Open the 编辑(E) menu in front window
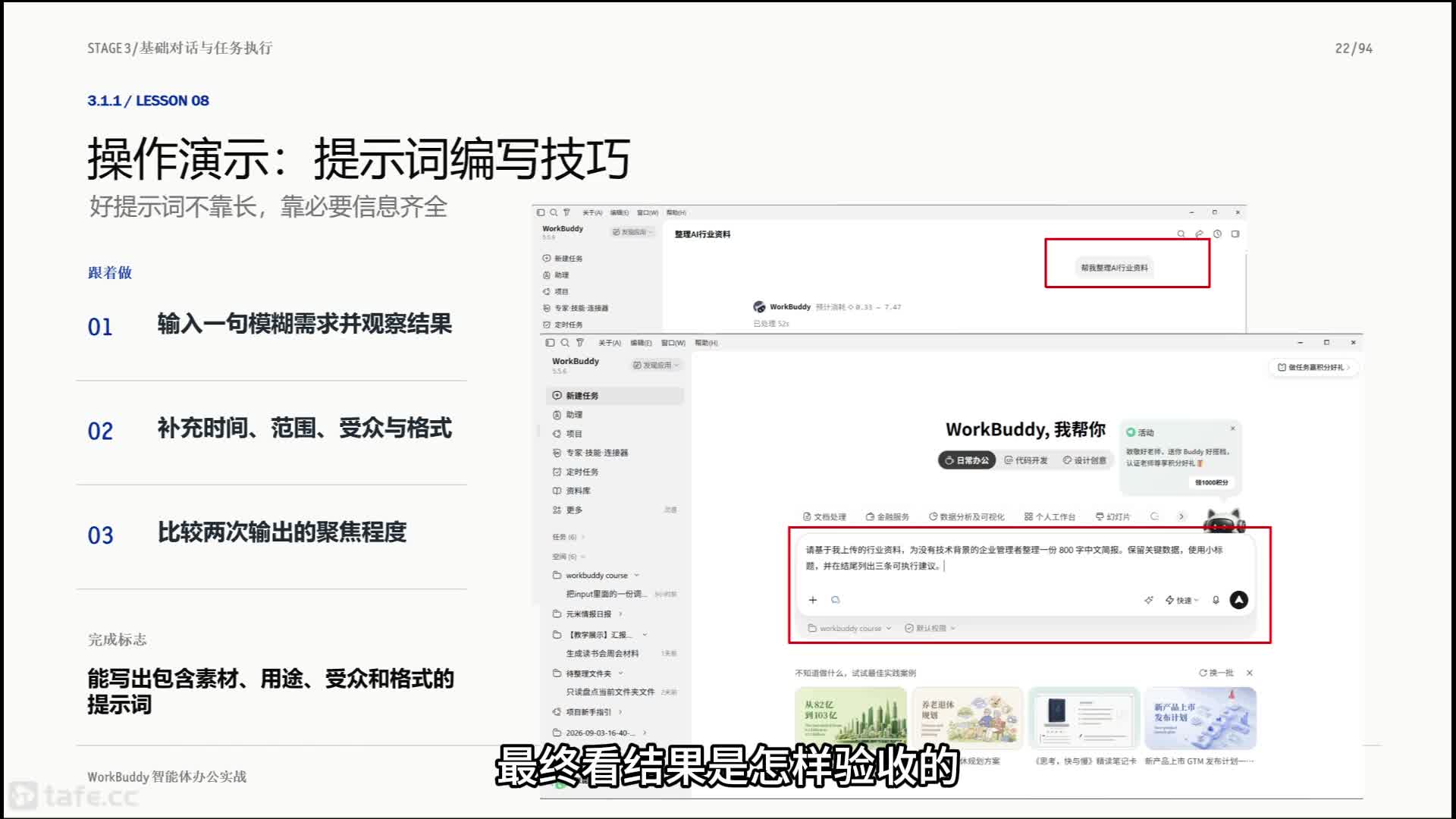1456x819 pixels. point(641,343)
